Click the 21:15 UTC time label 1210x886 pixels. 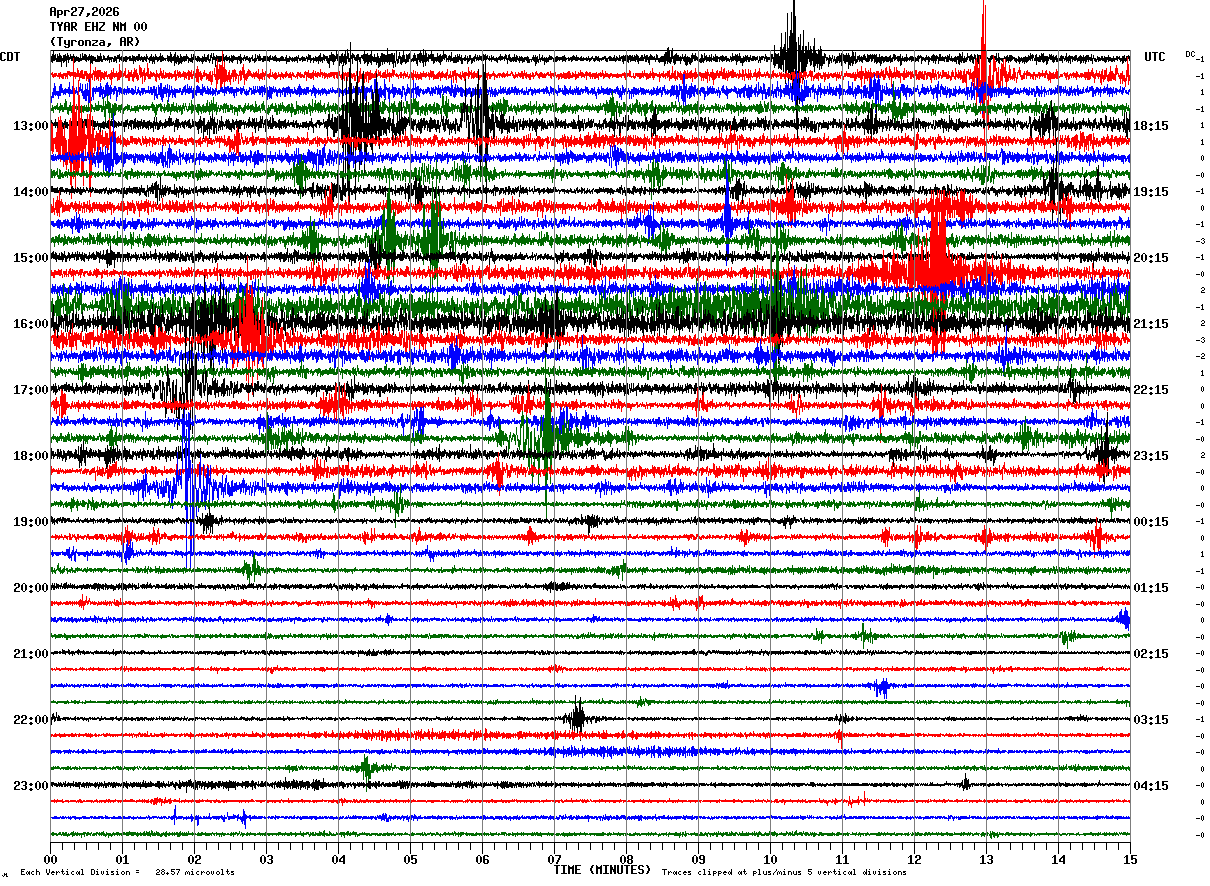coord(1151,324)
